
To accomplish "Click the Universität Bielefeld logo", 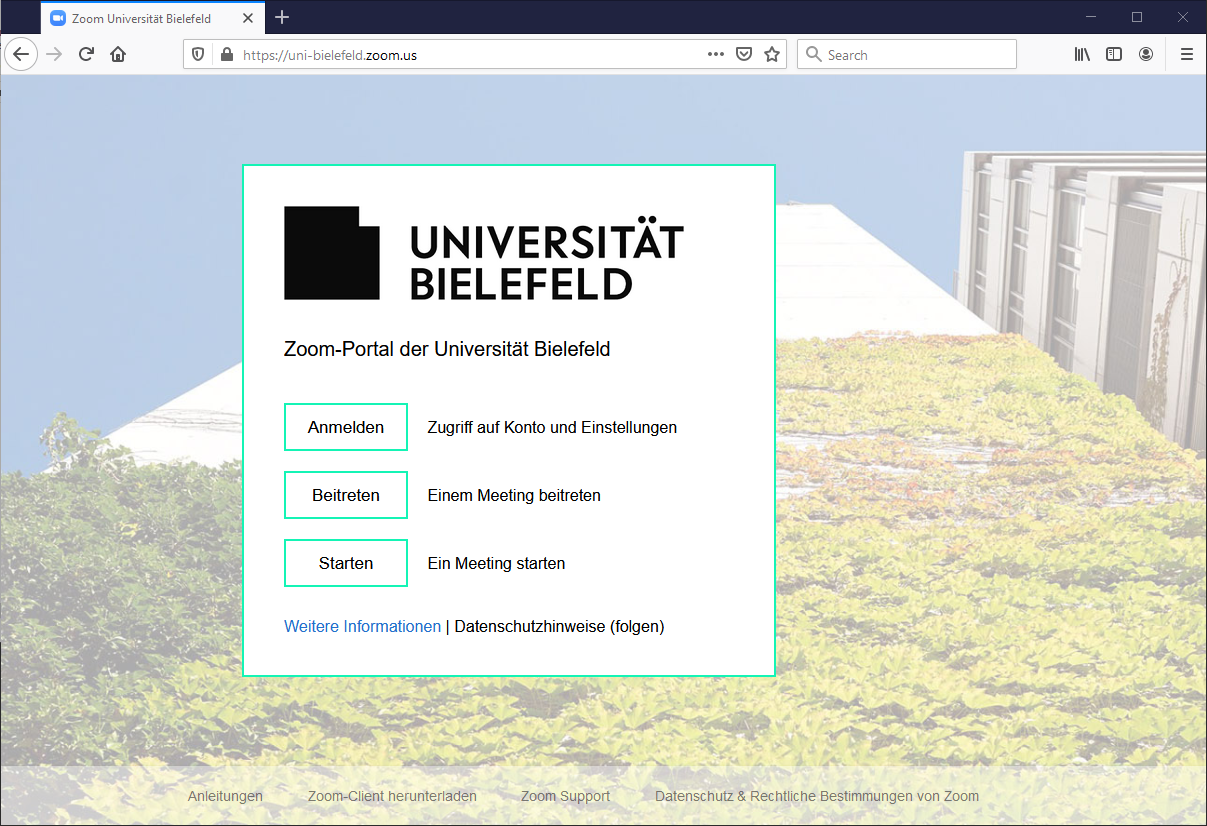I will [x=484, y=253].
